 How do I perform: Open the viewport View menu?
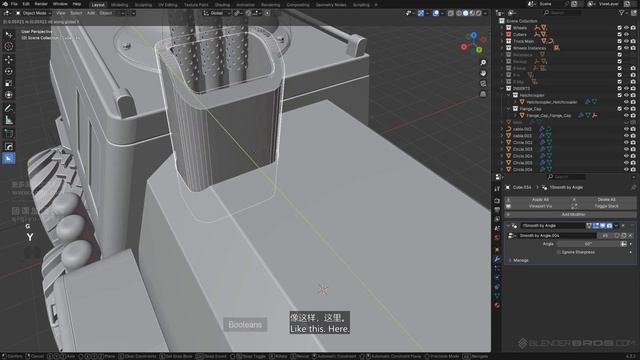pyautogui.click(x=60, y=13)
